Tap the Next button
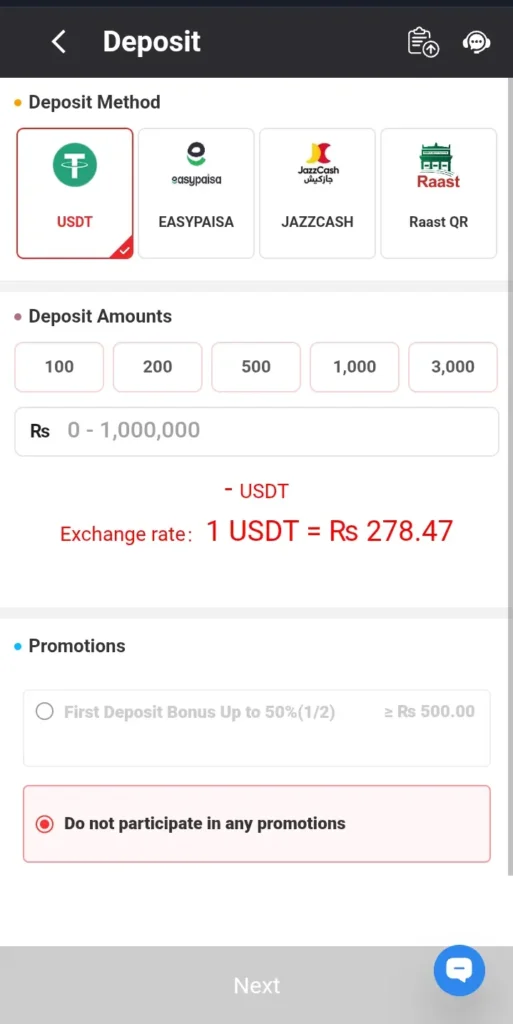 (256, 985)
